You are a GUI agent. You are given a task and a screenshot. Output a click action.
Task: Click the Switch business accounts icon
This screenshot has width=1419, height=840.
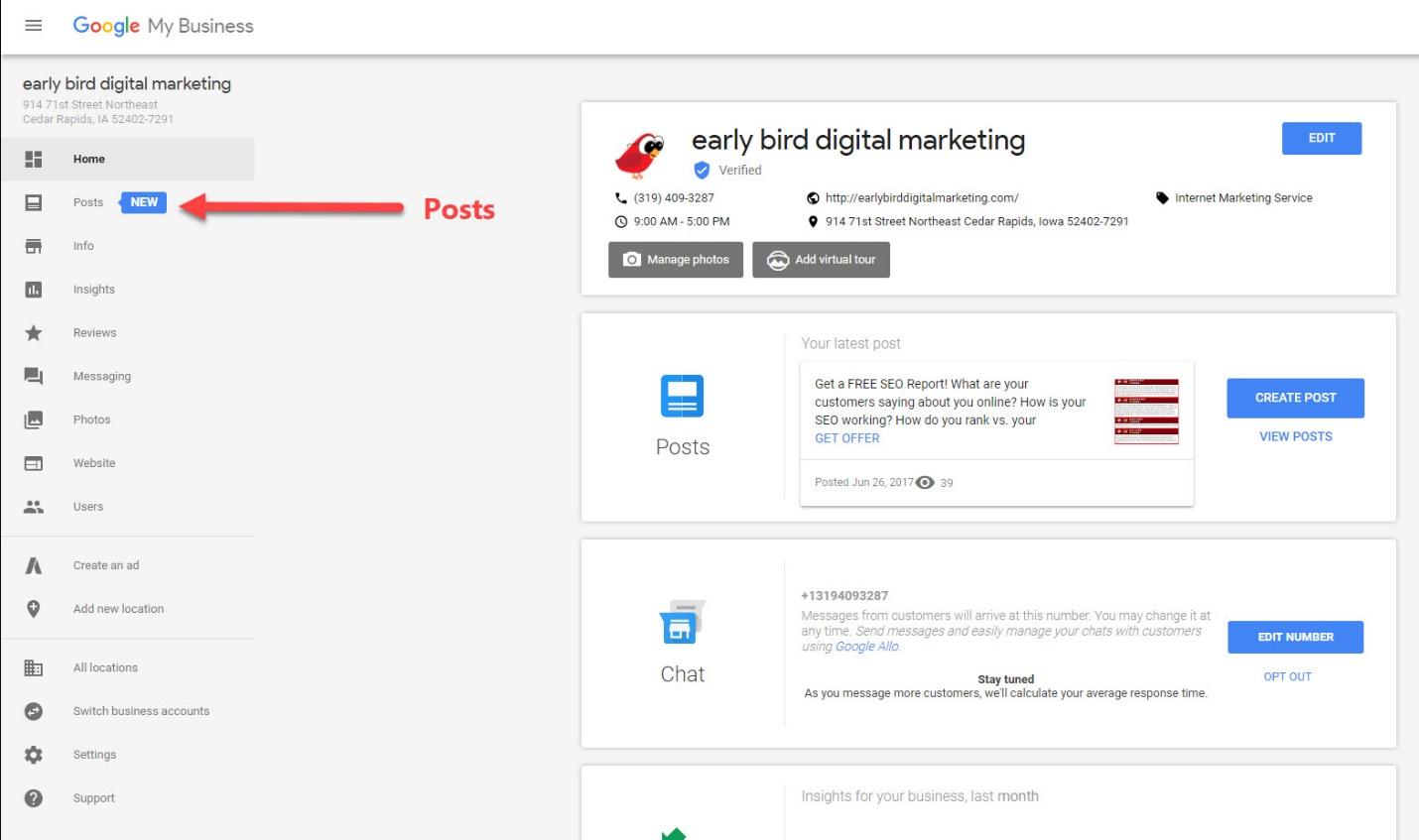click(x=34, y=711)
